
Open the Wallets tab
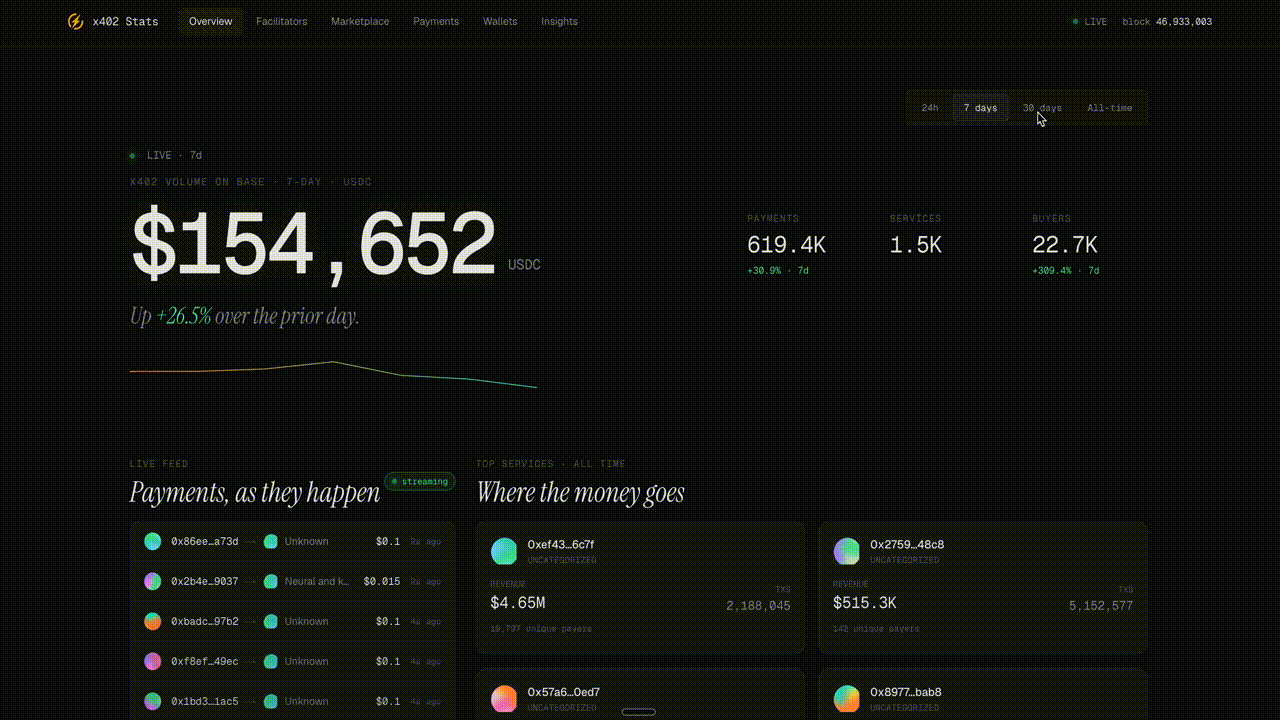(x=500, y=21)
